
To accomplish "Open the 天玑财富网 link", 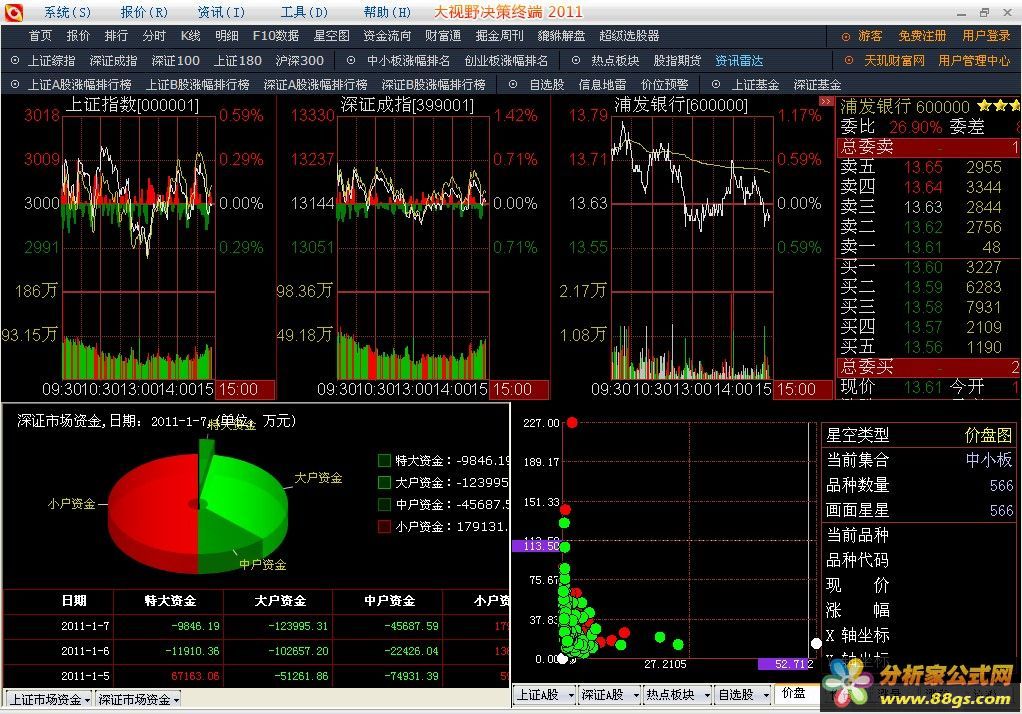I will pyautogui.click(x=894, y=61).
